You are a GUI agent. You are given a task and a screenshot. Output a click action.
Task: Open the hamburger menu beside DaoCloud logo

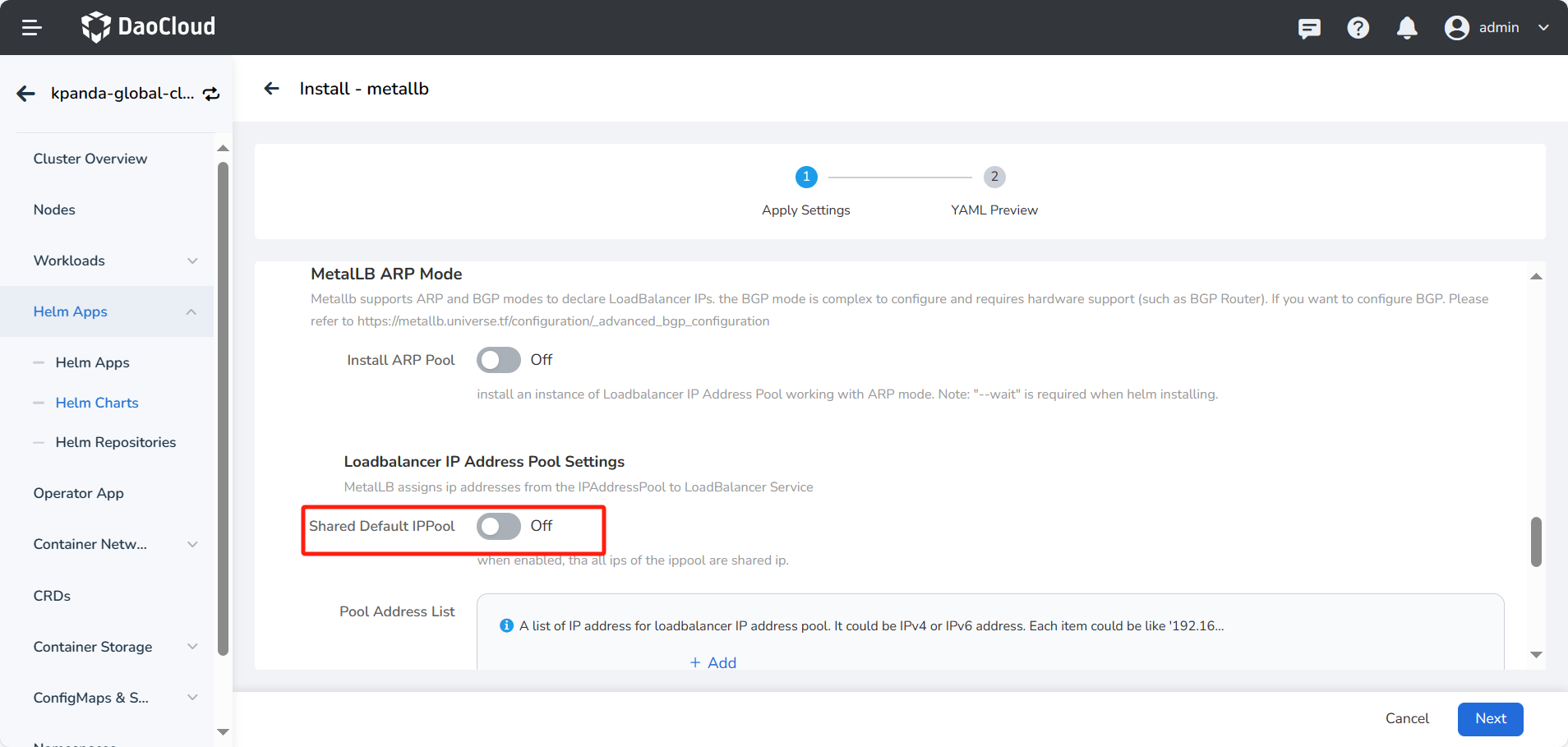(x=32, y=27)
